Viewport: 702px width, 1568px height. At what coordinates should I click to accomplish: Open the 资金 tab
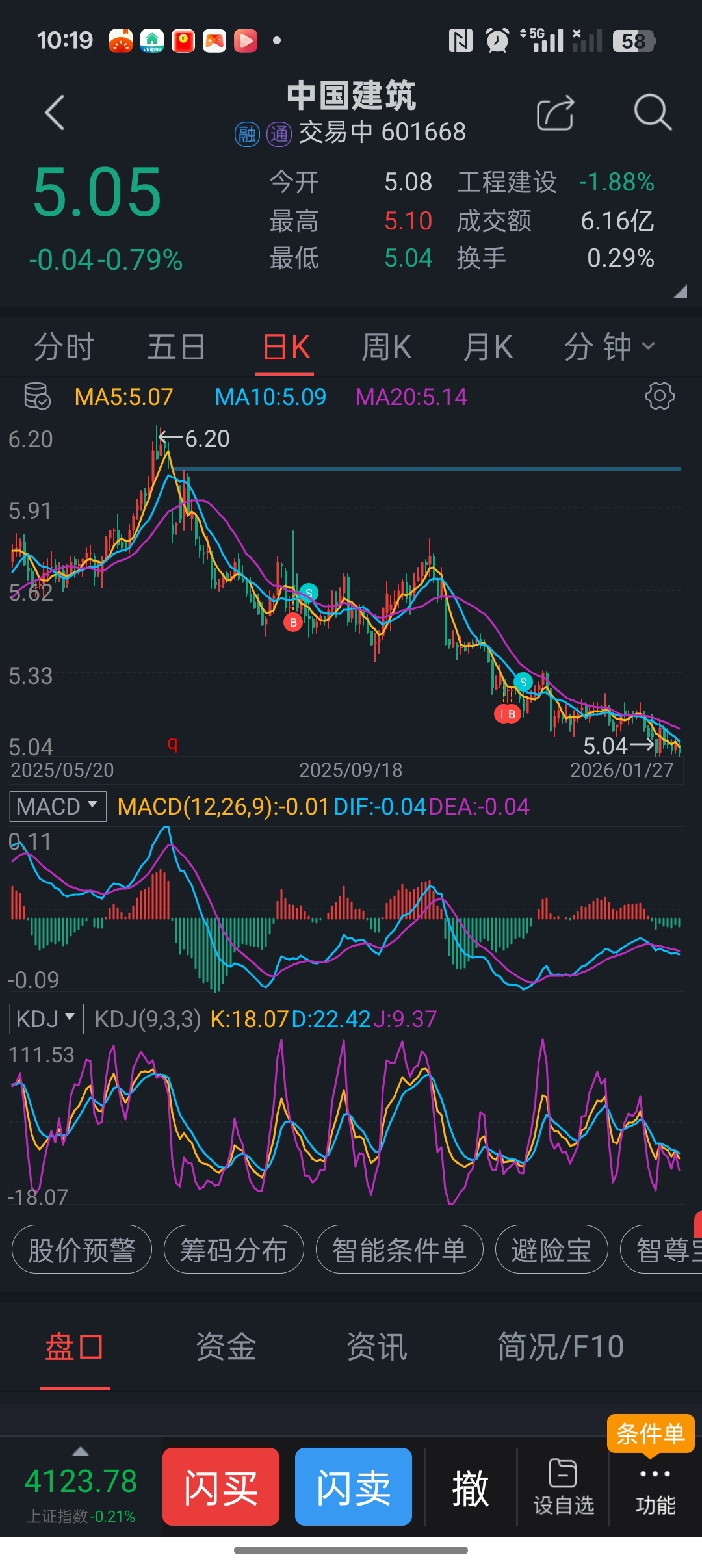click(226, 1346)
